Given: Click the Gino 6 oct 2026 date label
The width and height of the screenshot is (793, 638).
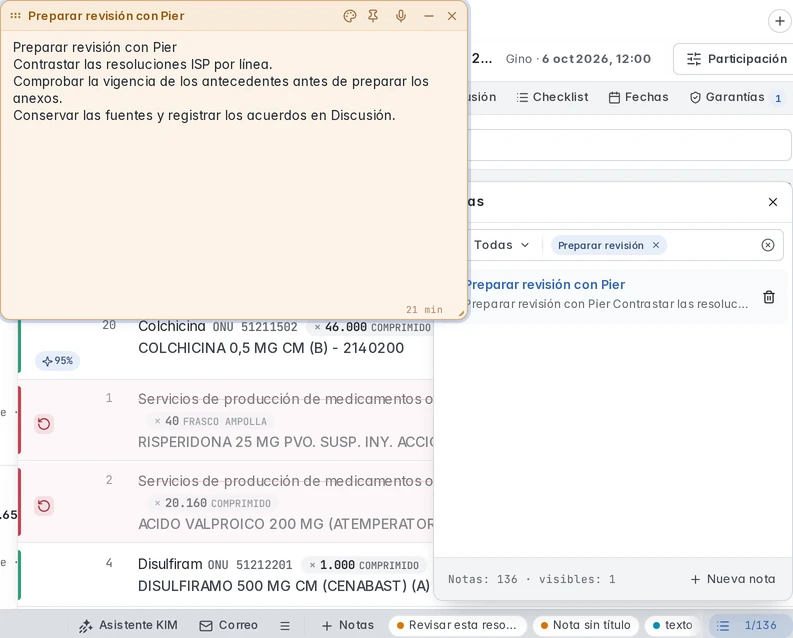Looking at the screenshot, I should 578,59.
